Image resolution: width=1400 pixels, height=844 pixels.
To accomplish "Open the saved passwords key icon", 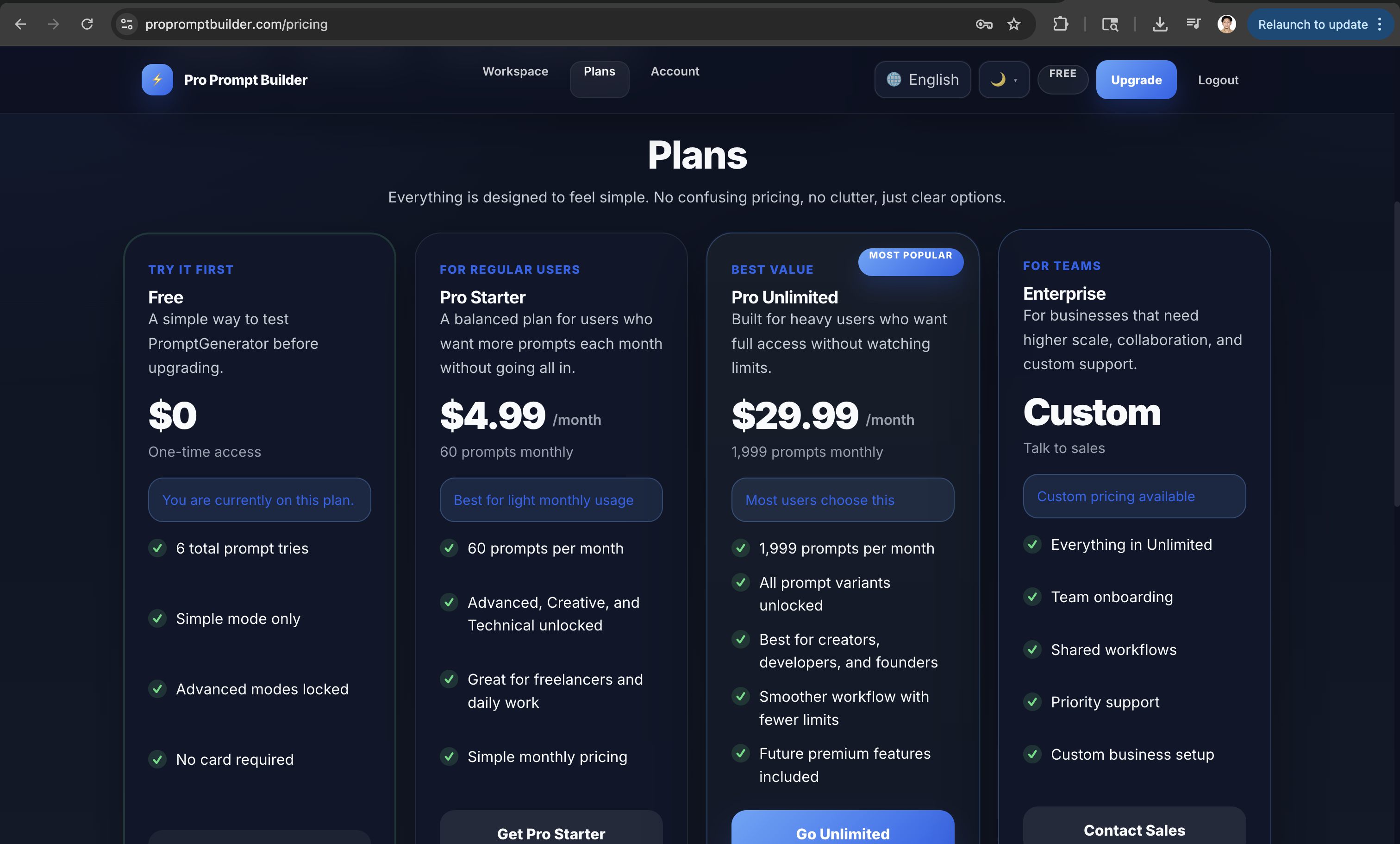I will click(x=984, y=25).
